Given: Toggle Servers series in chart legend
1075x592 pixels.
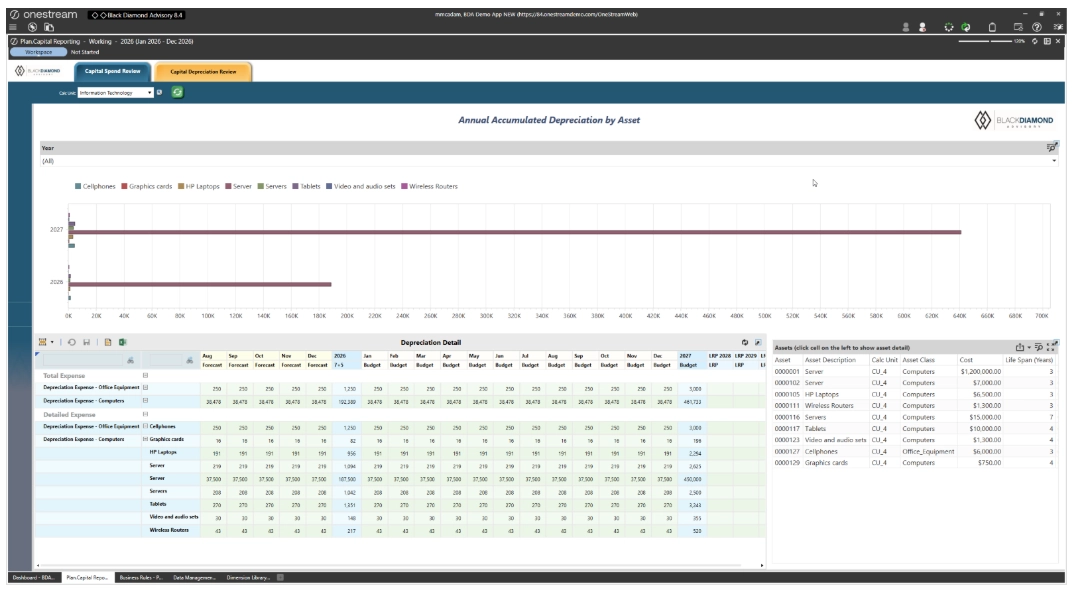Looking at the screenshot, I should coord(272,187).
